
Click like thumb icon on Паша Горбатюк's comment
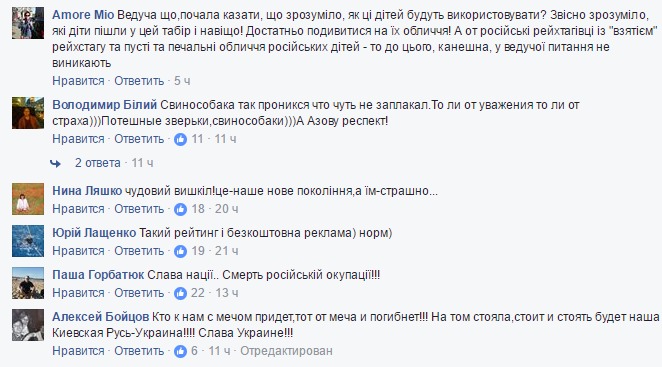click(x=180, y=293)
